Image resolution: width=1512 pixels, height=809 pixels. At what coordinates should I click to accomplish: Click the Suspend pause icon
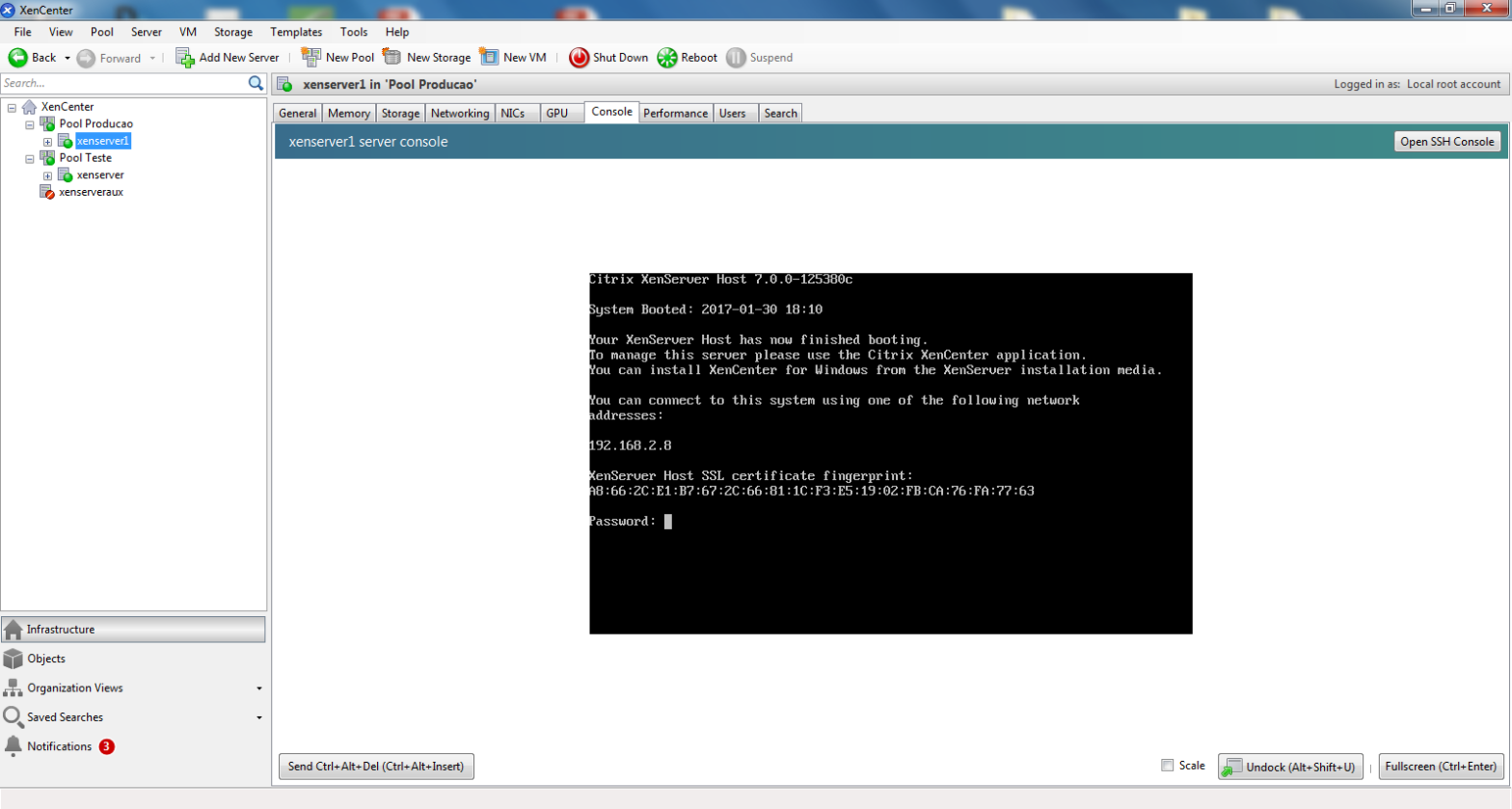pos(736,58)
